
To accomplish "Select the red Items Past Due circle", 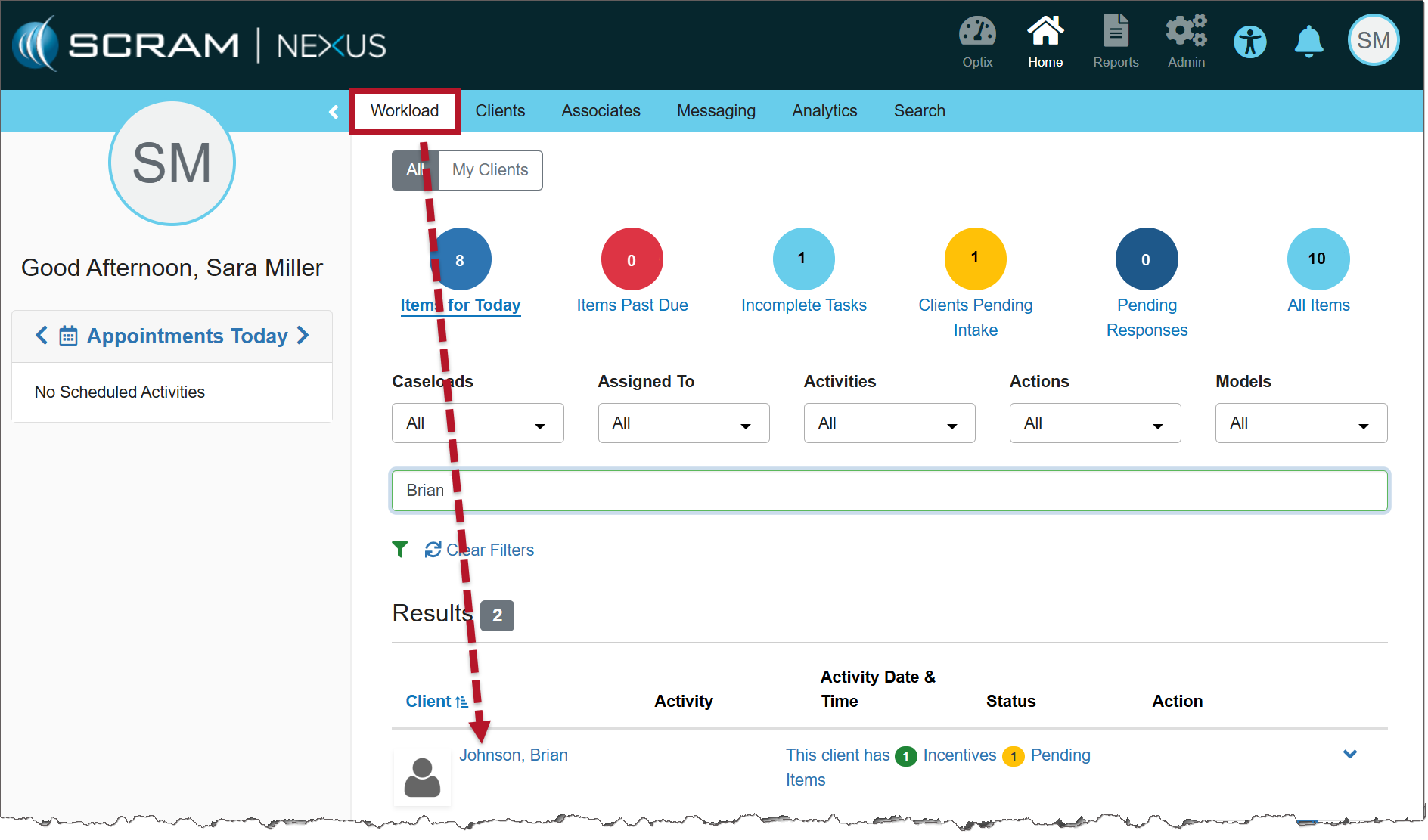I will (632, 259).
